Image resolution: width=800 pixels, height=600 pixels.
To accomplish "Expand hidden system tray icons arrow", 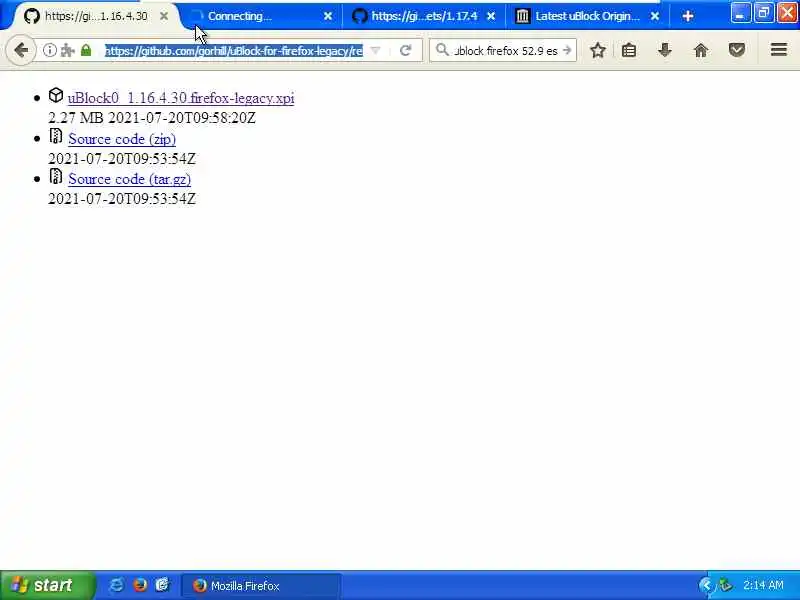I will click(706, 585).
